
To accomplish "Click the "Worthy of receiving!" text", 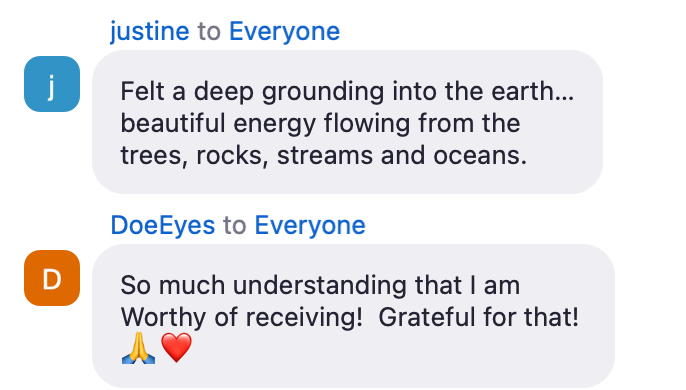I will click(242, 317).
